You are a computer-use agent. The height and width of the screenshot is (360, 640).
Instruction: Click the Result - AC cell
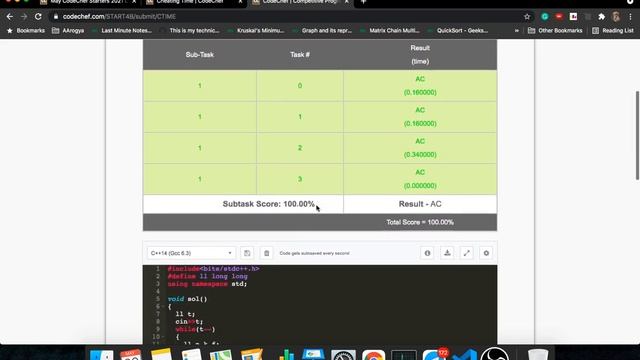point(420,204)
